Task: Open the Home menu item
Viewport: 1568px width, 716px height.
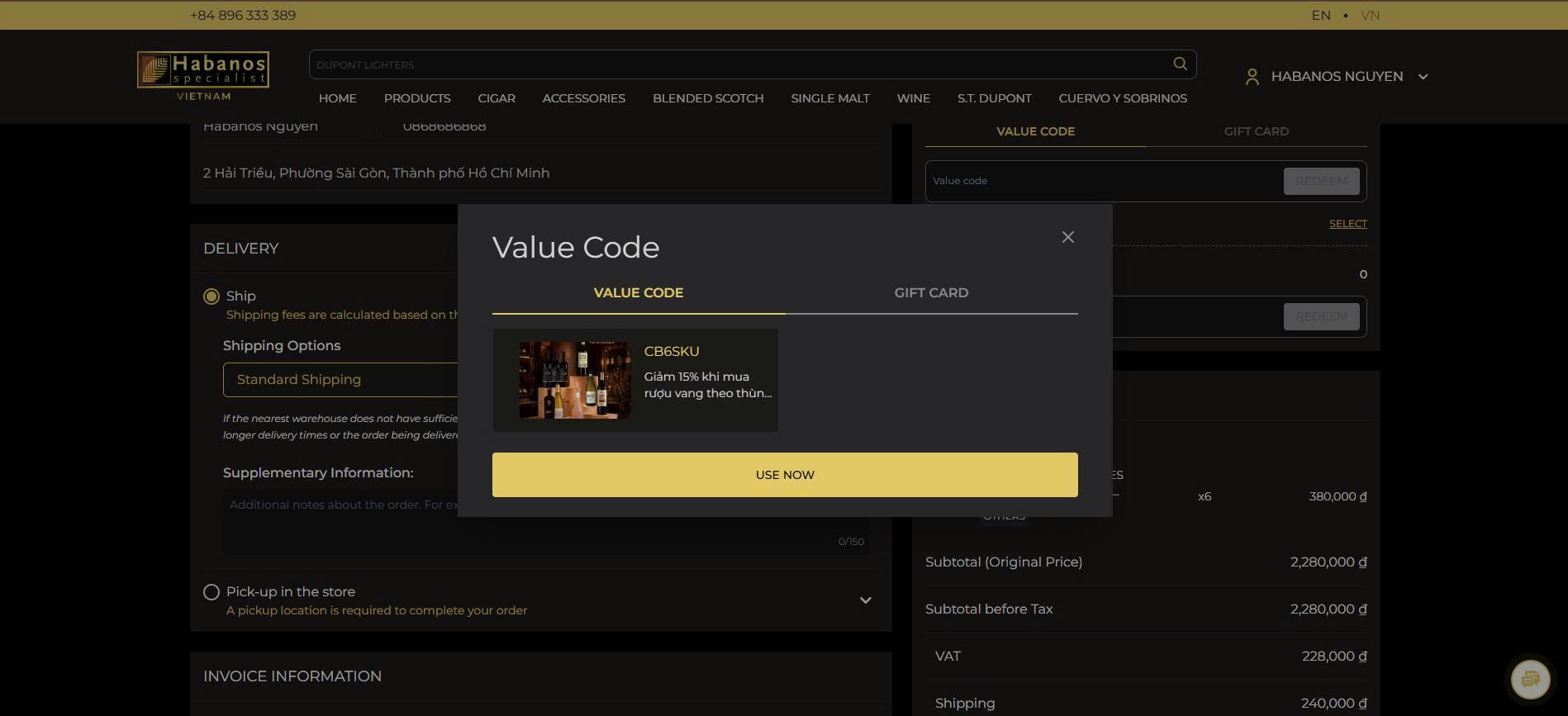Action: (x=338, y=98)
